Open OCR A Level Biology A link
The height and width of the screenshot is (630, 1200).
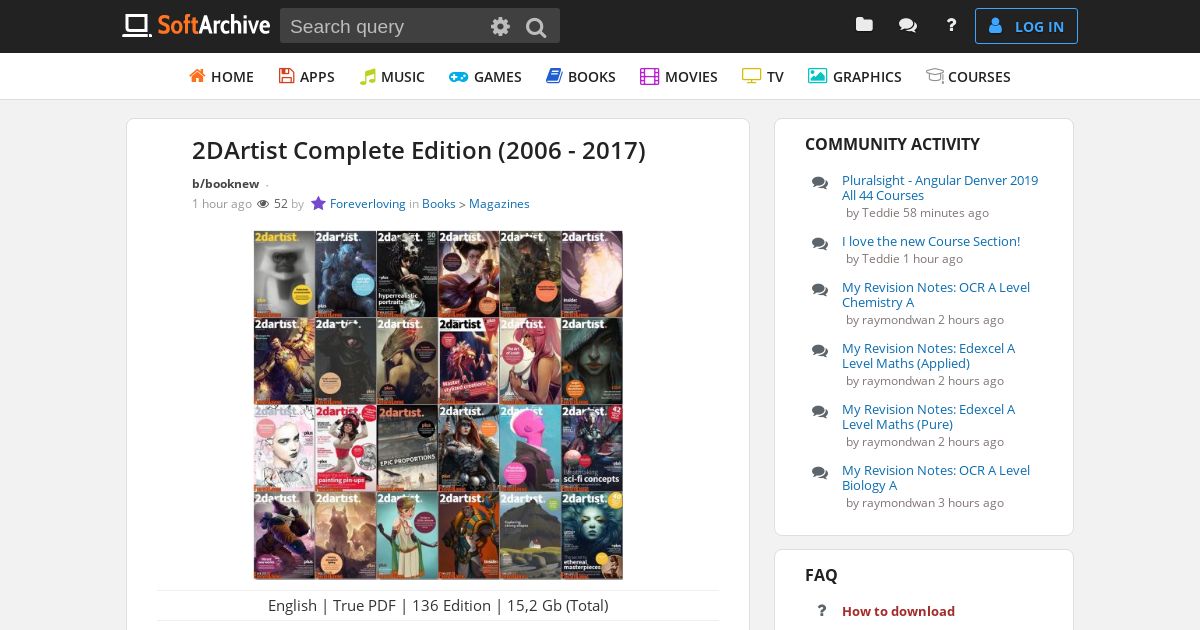click(936, 478)
